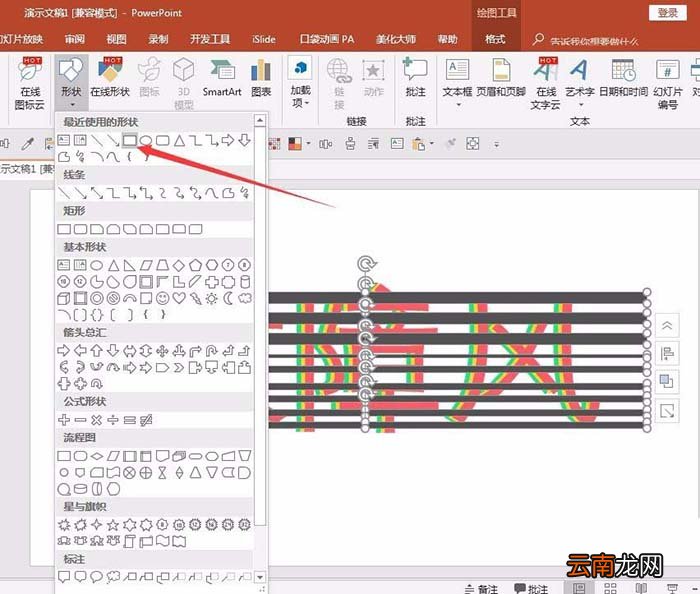The width and height of the screenshot is (700, 594).
Task: Choose the freeform scribble in 线条 section
Action: coord(244,193)
